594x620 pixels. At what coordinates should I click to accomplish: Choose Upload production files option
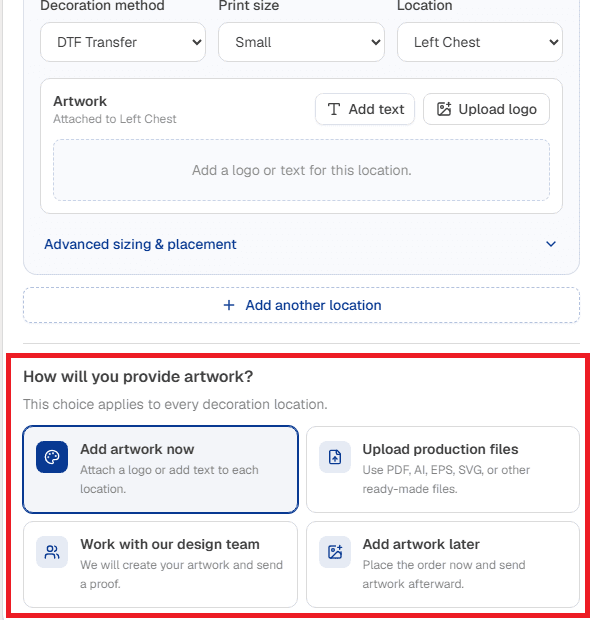[x=443, y=469]
